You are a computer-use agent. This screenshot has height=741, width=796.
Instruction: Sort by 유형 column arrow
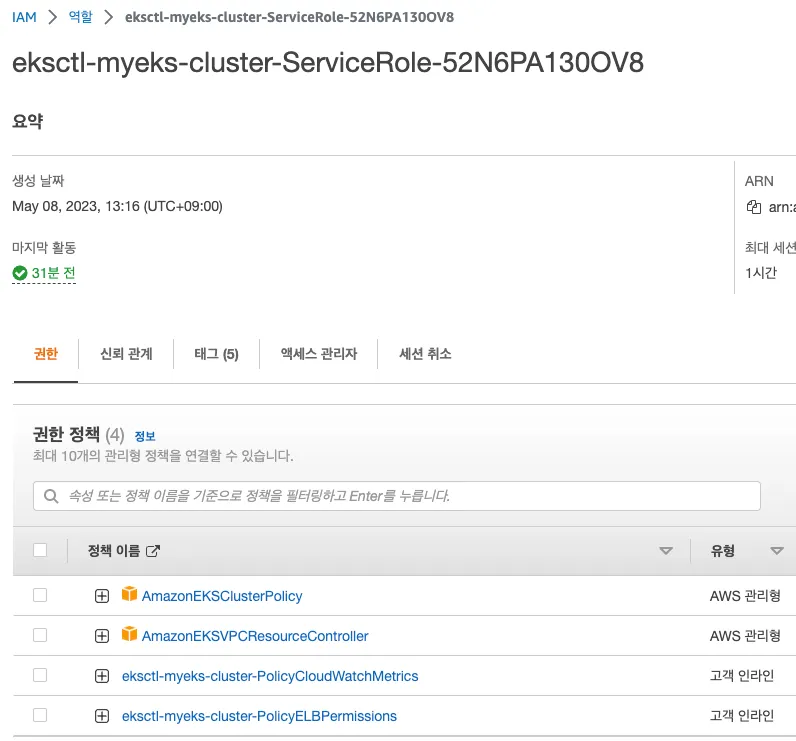point(777,551)
